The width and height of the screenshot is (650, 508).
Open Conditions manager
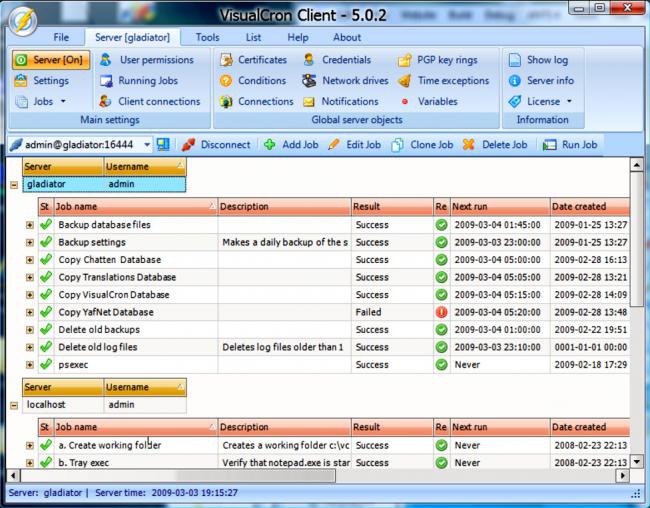tap(253, 80)
